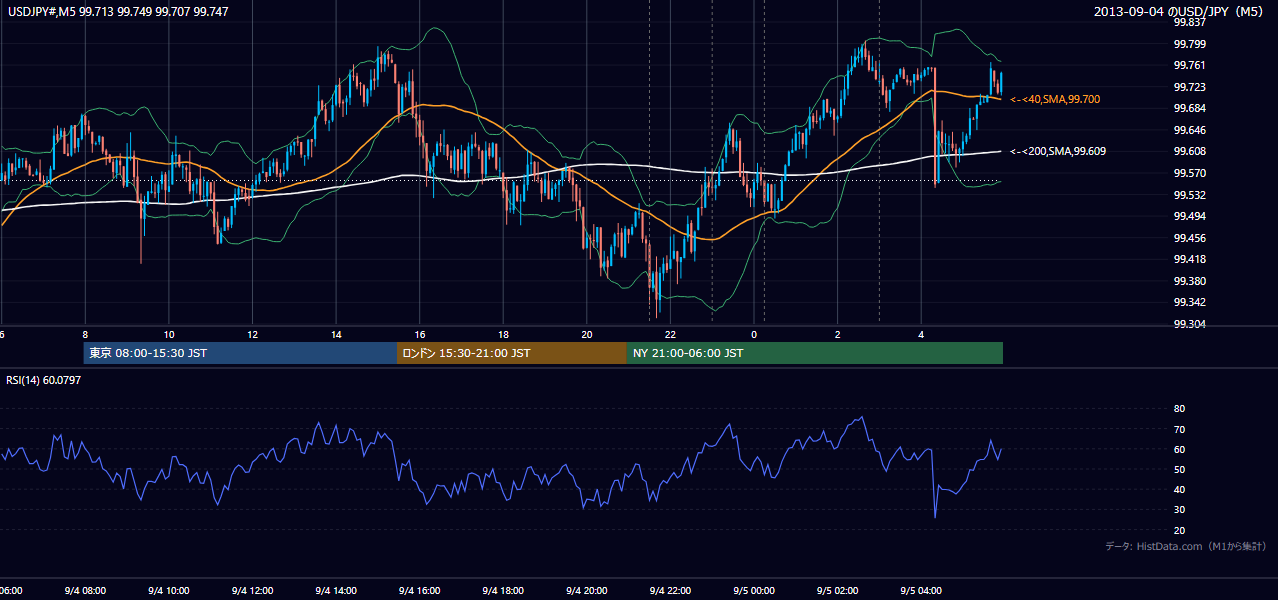Image resolution: width=1278 pixels, height=600 pixels.
Task: Click the 99.761 price axis label
Action: 1189,65
